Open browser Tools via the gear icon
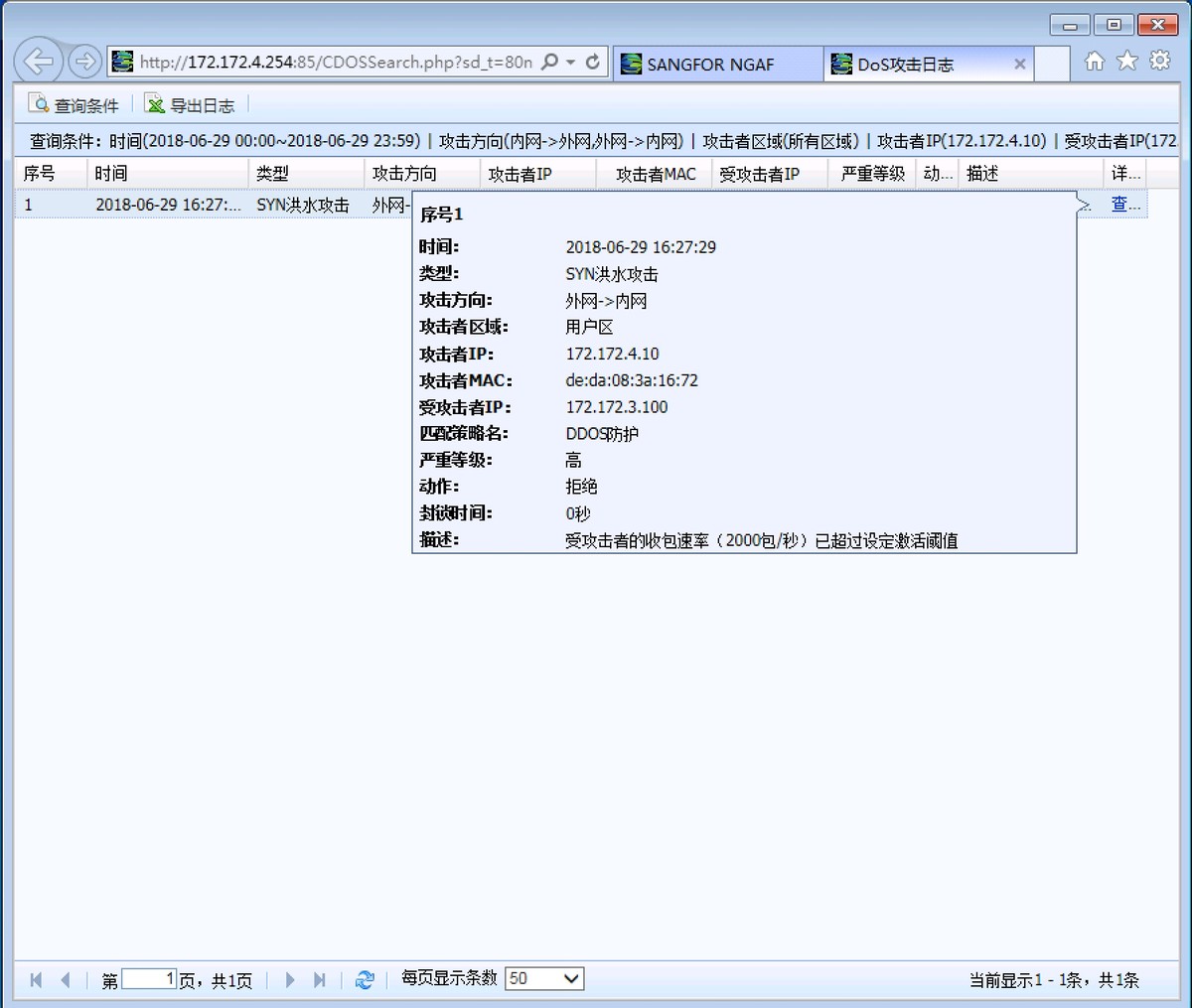 [1160, 61]
